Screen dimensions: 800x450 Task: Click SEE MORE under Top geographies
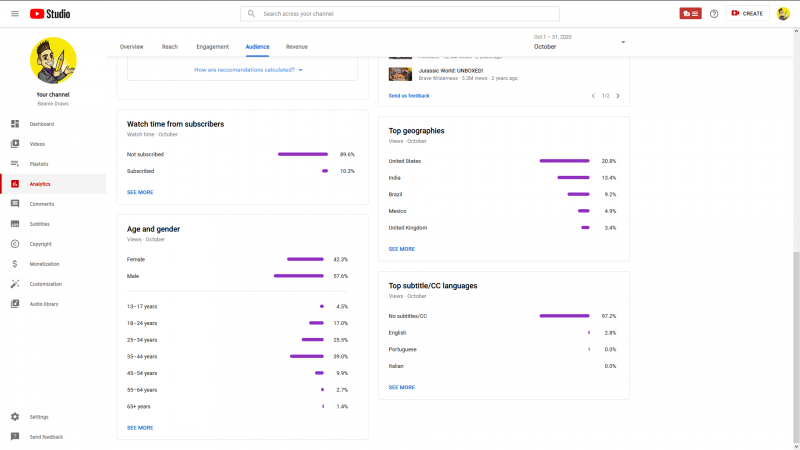click(x=401, y=249)
